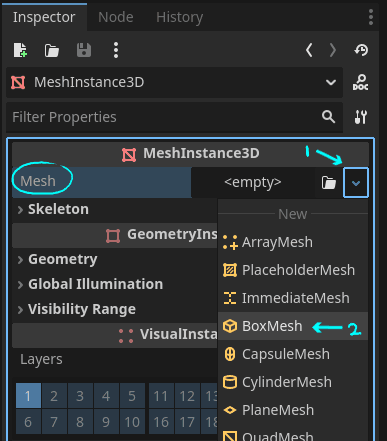The width and height of the screenshot is (387, 441).
Task: Choose ImmediateMesh from the list
Action: coord(293,298)
